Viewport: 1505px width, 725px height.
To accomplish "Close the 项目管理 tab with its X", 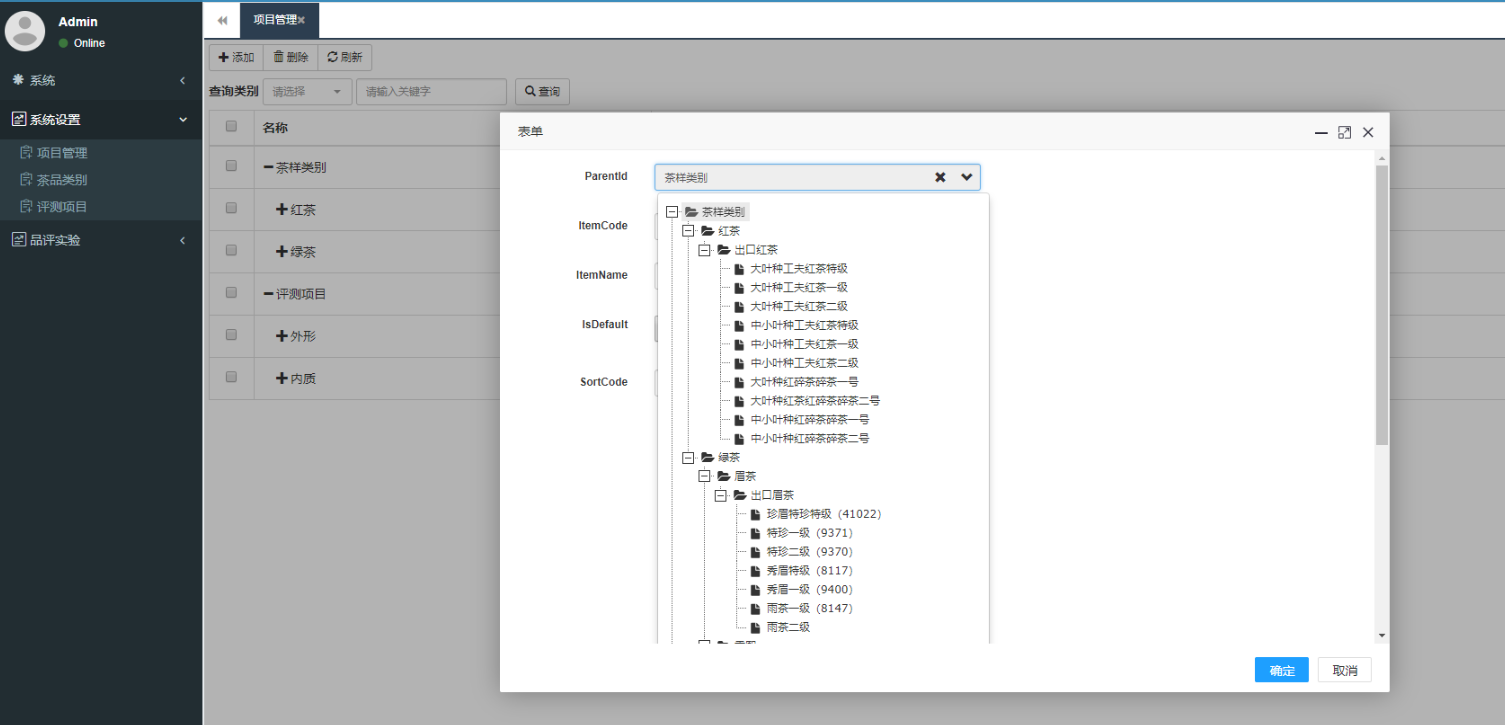I will [301, 20].
